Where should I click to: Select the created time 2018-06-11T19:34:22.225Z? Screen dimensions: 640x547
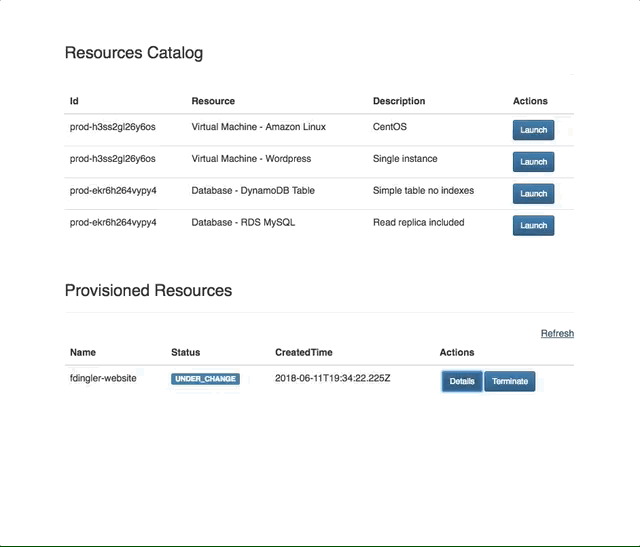[332, 378]
